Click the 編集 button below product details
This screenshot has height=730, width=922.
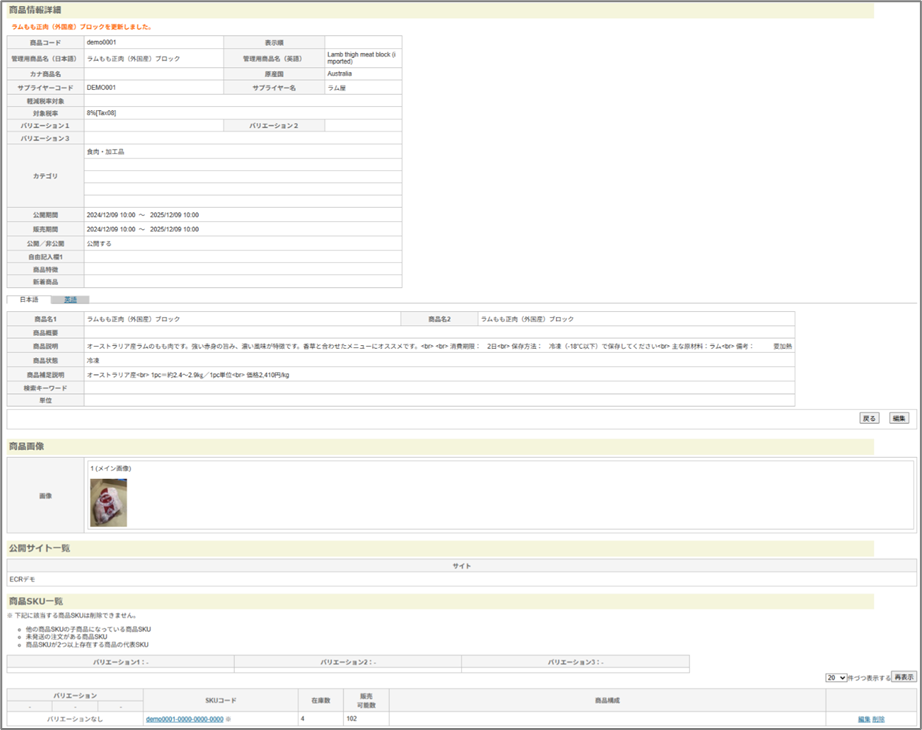pos(899,418)
